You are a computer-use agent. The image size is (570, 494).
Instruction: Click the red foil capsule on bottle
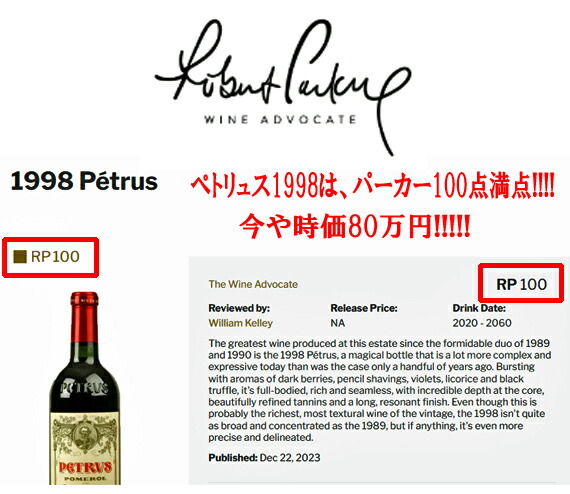coord(84,317)
